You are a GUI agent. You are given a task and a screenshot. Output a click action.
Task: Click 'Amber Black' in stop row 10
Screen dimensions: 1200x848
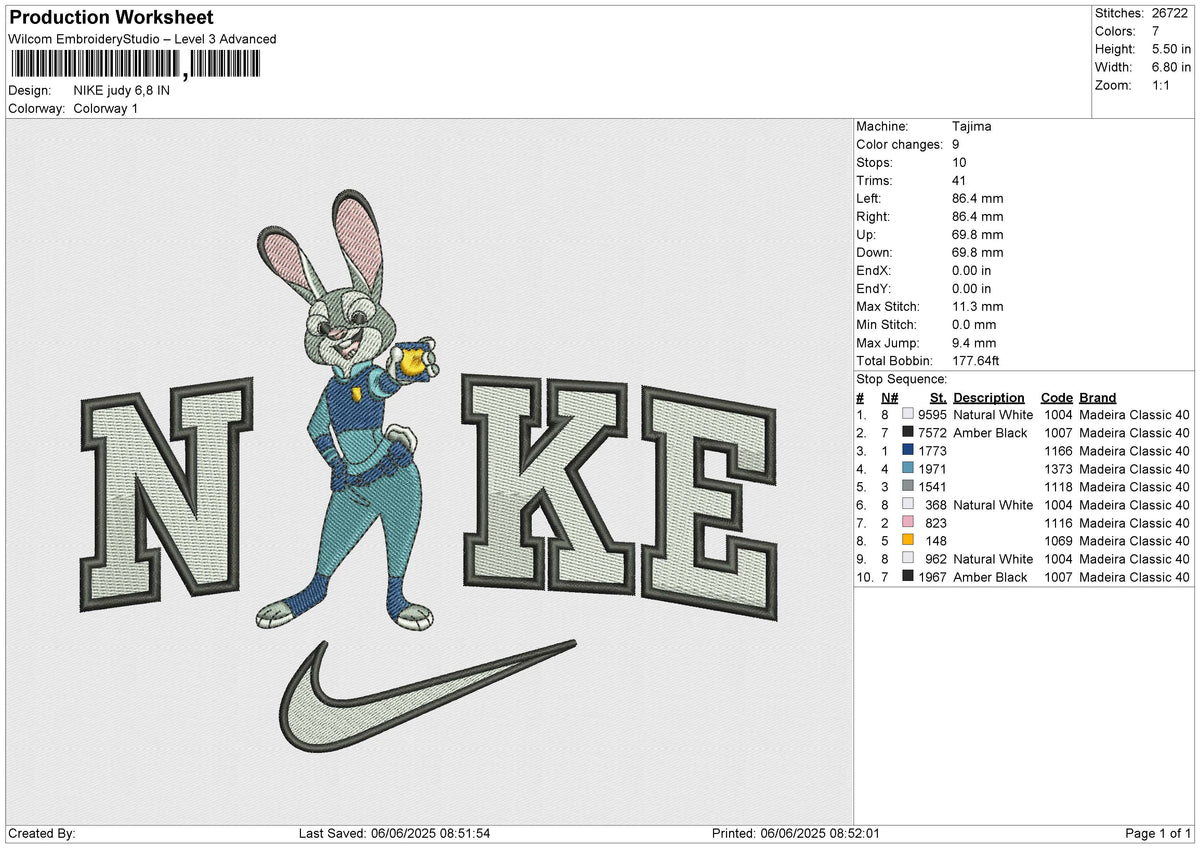point(990,577)
